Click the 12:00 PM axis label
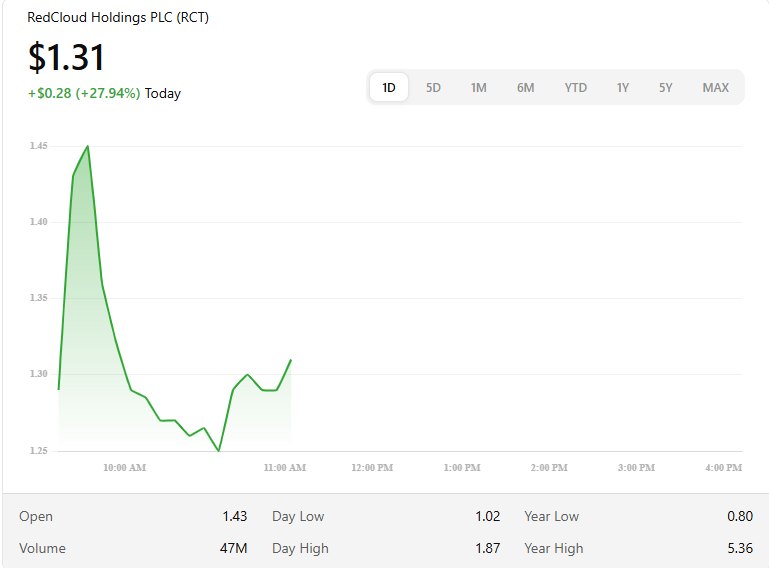This screenshot has height=568, width=769. pyautogui.click(x=372, y=467)
